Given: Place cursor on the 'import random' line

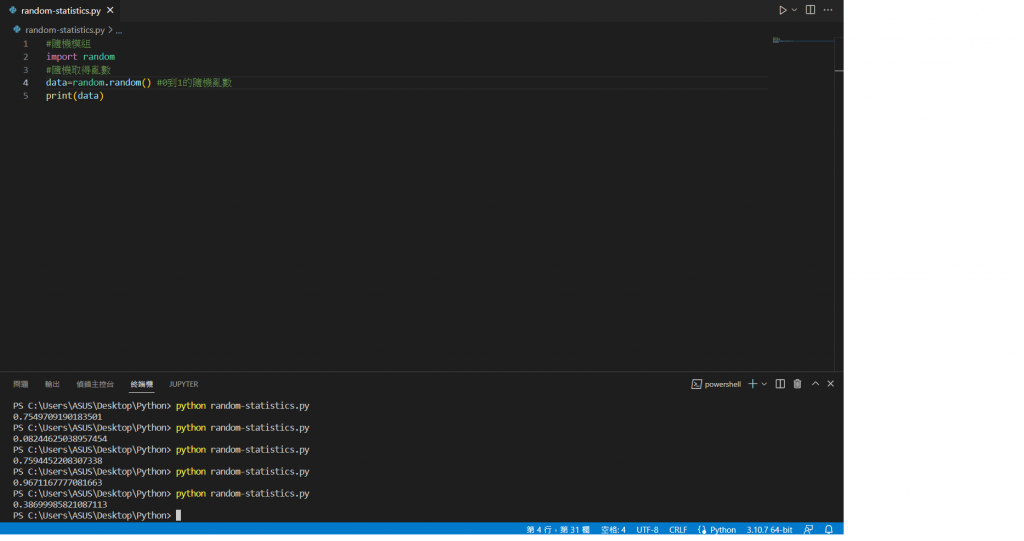Looking at the screenshot, I should pyautogui.click(x=80, y=57).
